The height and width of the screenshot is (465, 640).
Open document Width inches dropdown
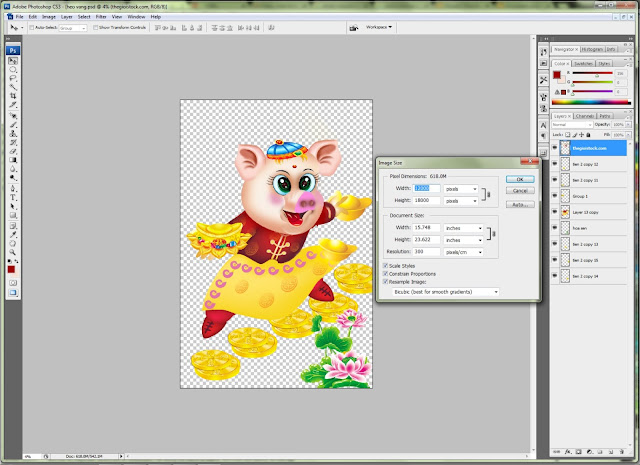click(x=463, y=228)
